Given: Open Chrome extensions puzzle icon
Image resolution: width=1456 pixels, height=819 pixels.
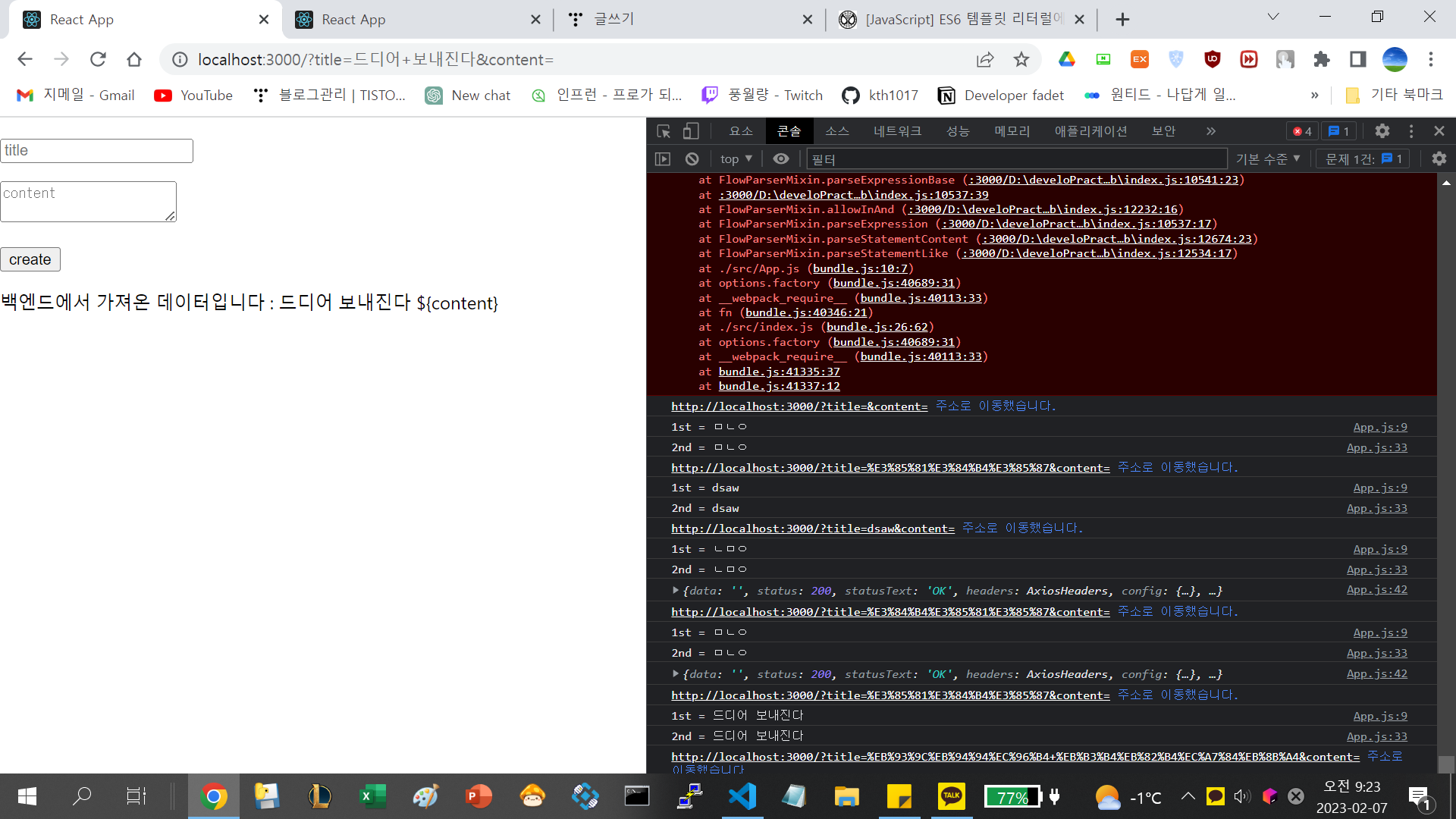Looking at the screenshot, I should 1322,59.
